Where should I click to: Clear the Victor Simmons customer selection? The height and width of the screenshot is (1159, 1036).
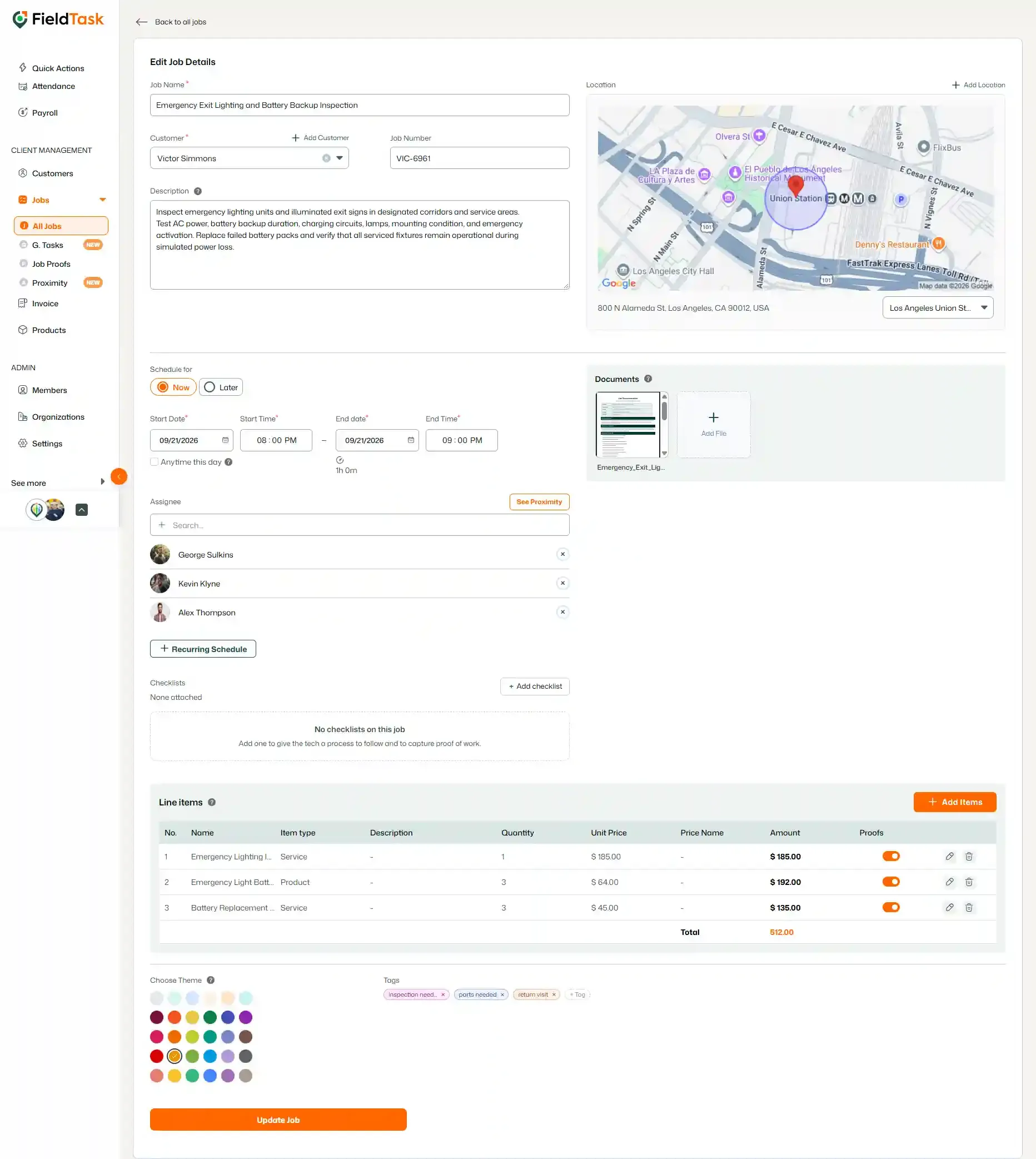(326, 158)
